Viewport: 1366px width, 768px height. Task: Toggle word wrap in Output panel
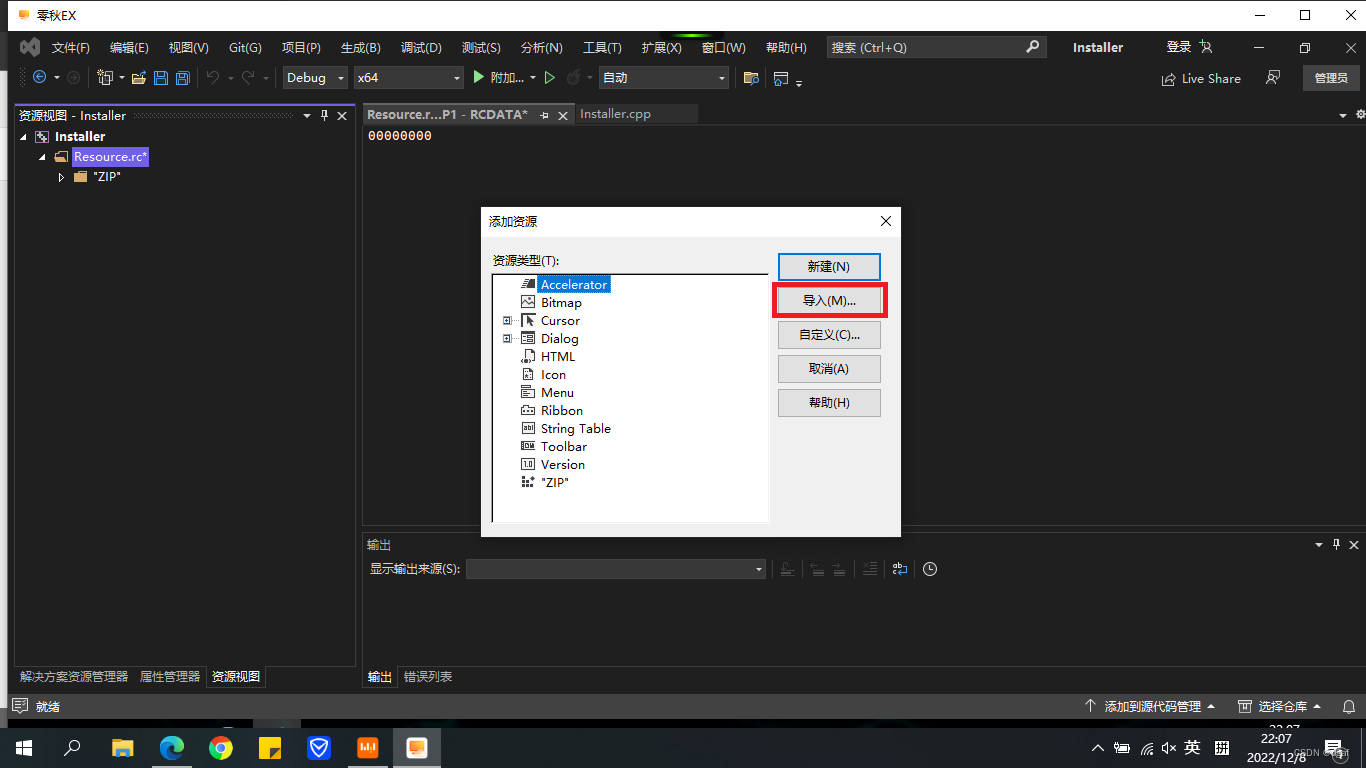click(x=900, y=569)
